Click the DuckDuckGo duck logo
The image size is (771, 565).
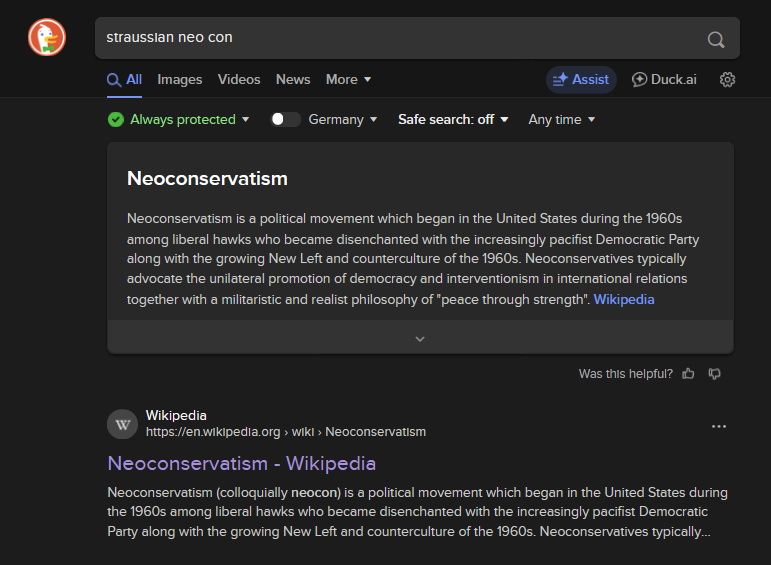click(x=47, y=37)
